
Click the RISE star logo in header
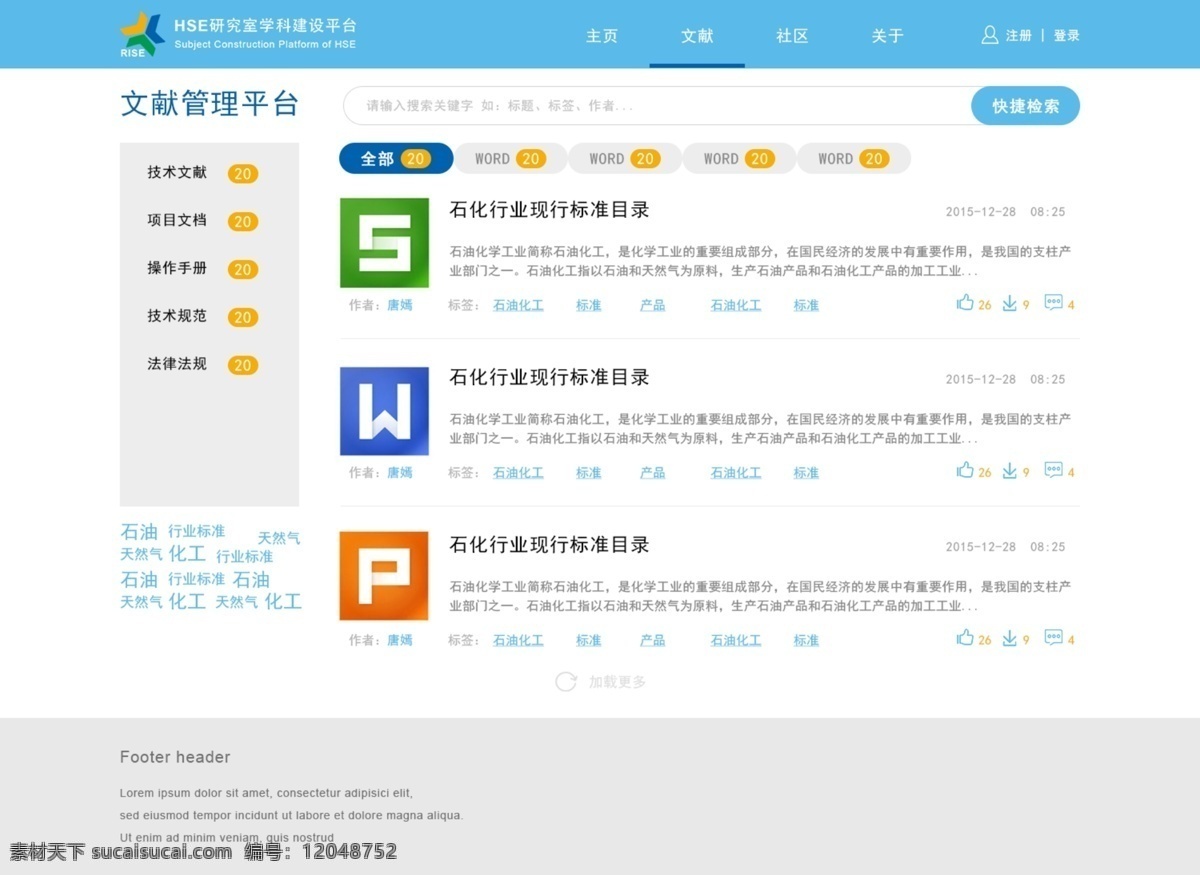pyautogui.click(x=141, y=35)
